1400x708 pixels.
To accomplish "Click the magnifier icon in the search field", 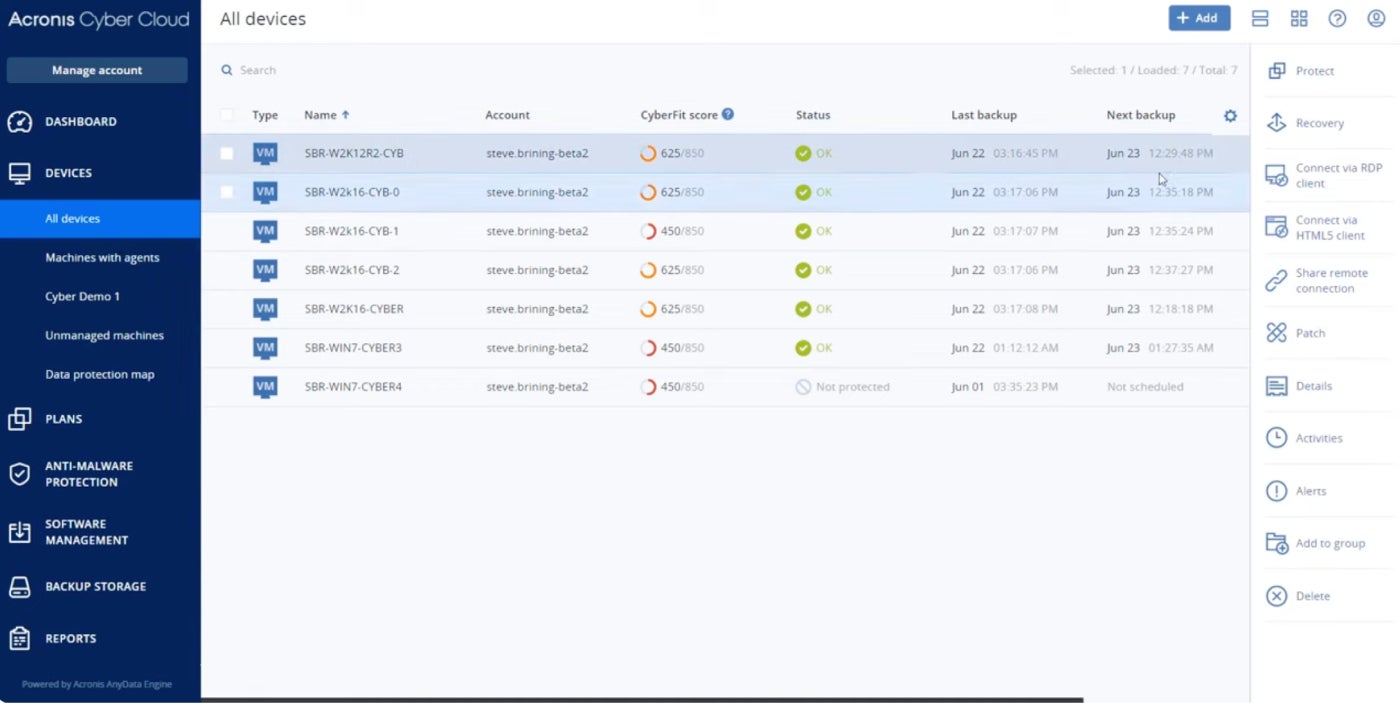I will [x=227, y=70].
